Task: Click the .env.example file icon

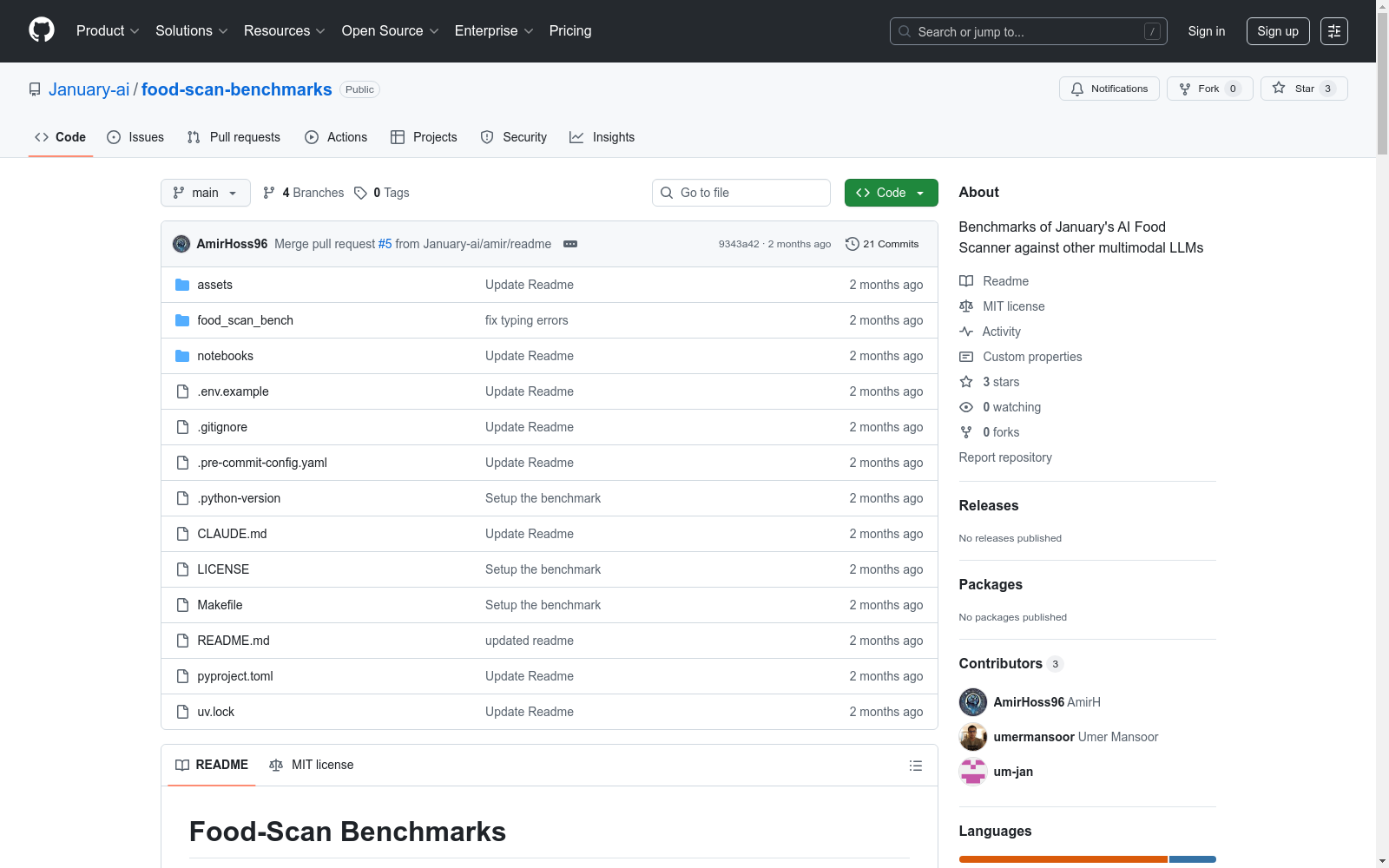Action: point(182,391)
